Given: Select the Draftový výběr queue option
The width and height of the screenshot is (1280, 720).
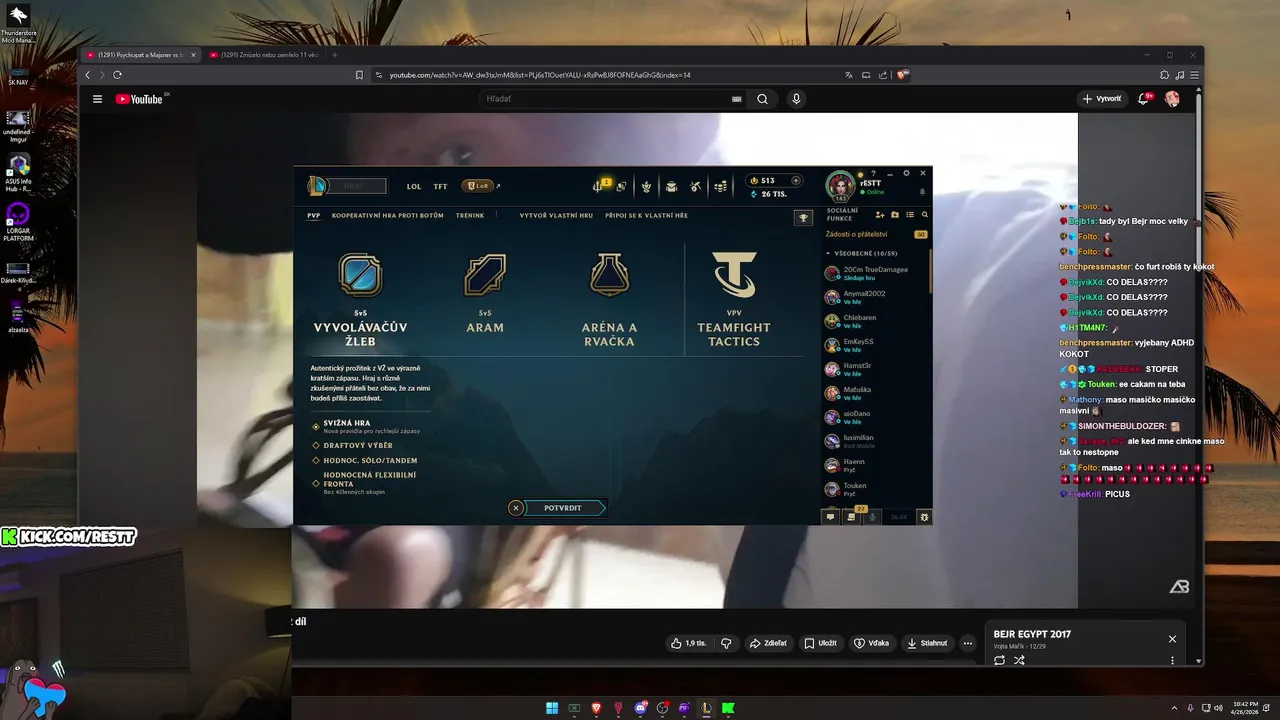Looking at the screenshot, I should point(352,445).
